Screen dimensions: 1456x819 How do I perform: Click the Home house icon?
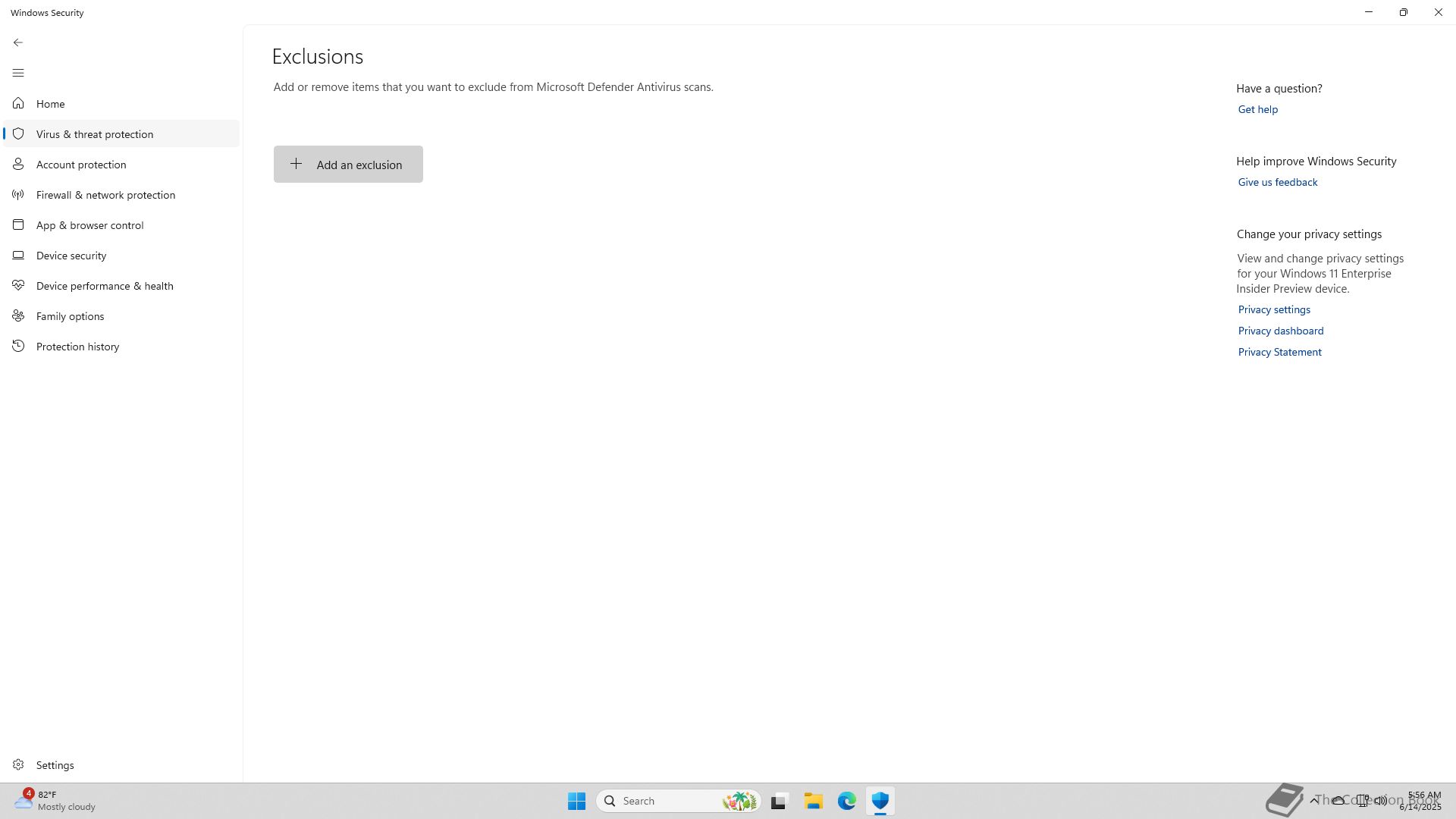click(18, 103)
